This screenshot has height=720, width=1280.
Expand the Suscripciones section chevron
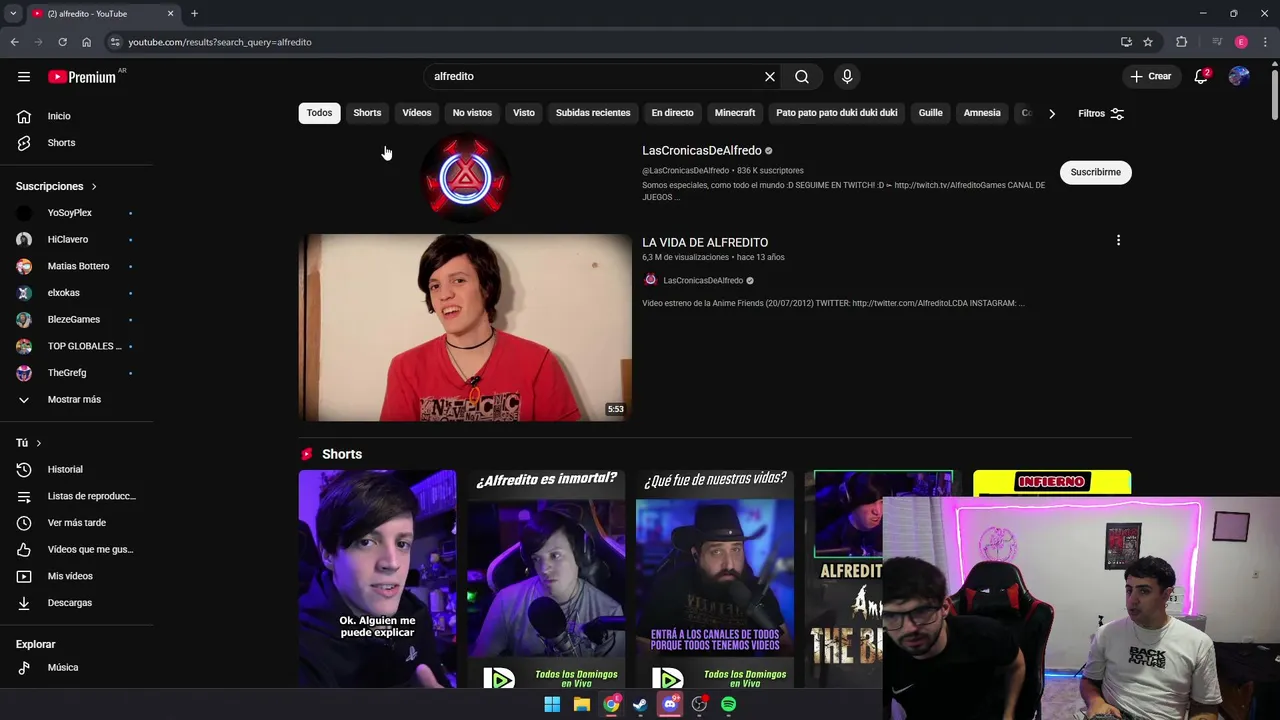[94, 187]
